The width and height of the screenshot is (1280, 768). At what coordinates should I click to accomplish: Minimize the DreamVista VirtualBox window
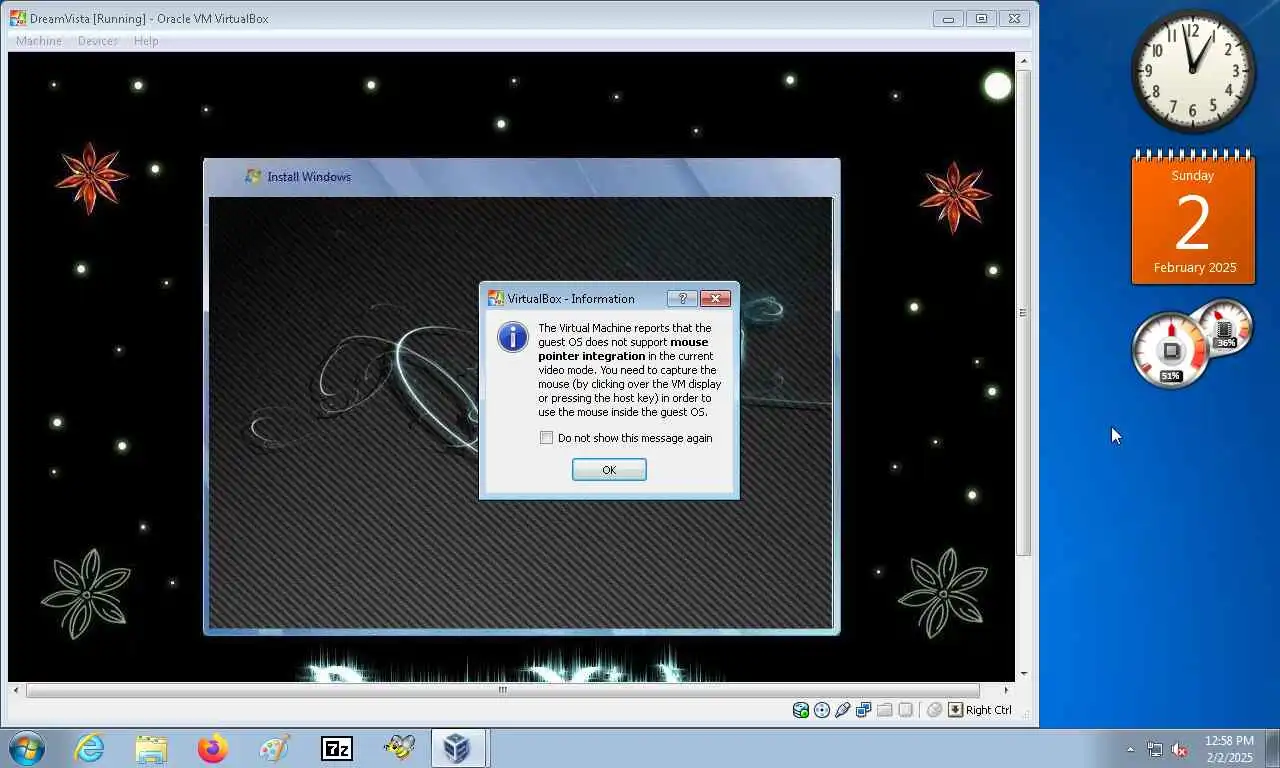947,18
